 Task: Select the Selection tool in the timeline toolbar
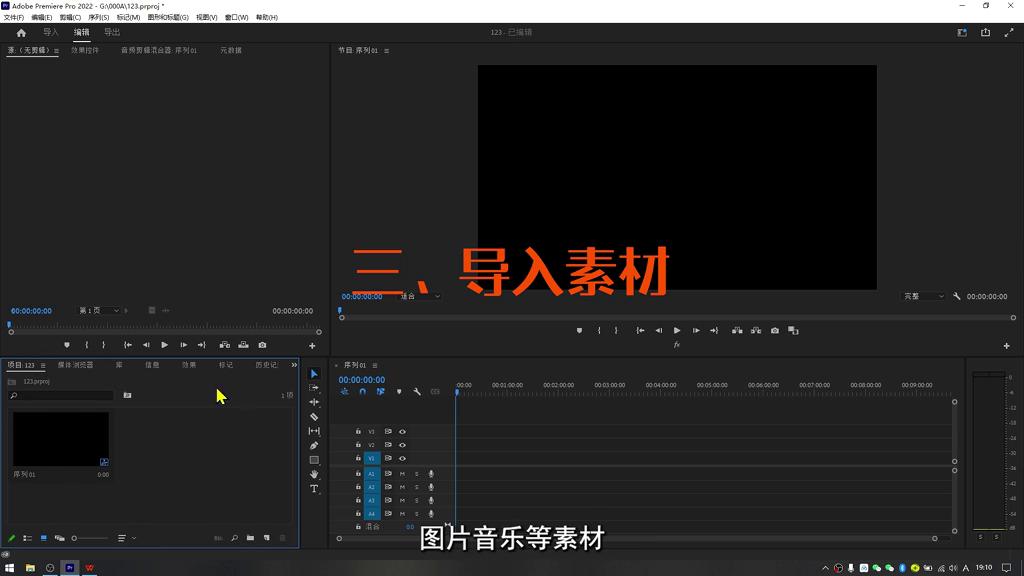pyautogui.click(x=314, y=372)
